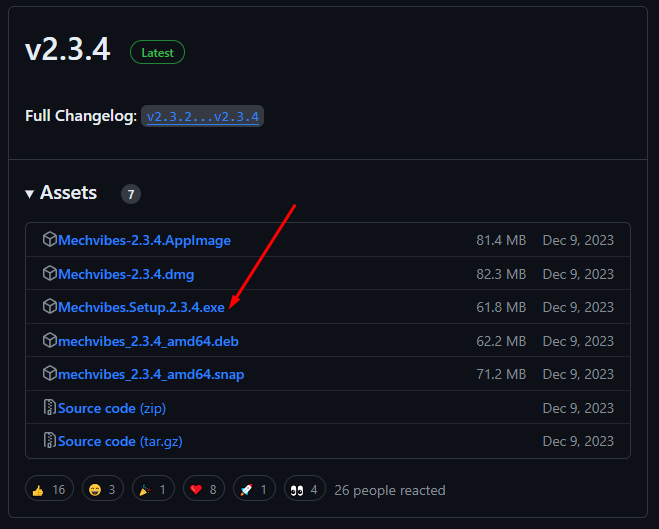
Task: Download Source code (tar.gz)
Action: point(120,441)
